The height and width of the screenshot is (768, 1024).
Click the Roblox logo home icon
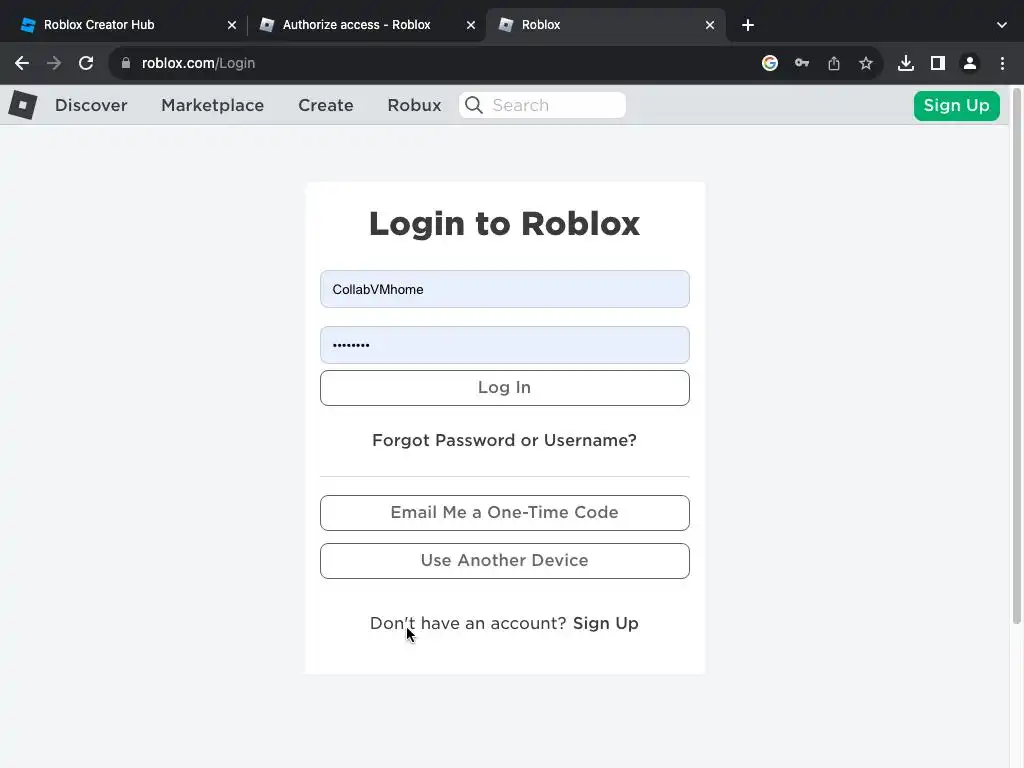(x=23, y=105)
